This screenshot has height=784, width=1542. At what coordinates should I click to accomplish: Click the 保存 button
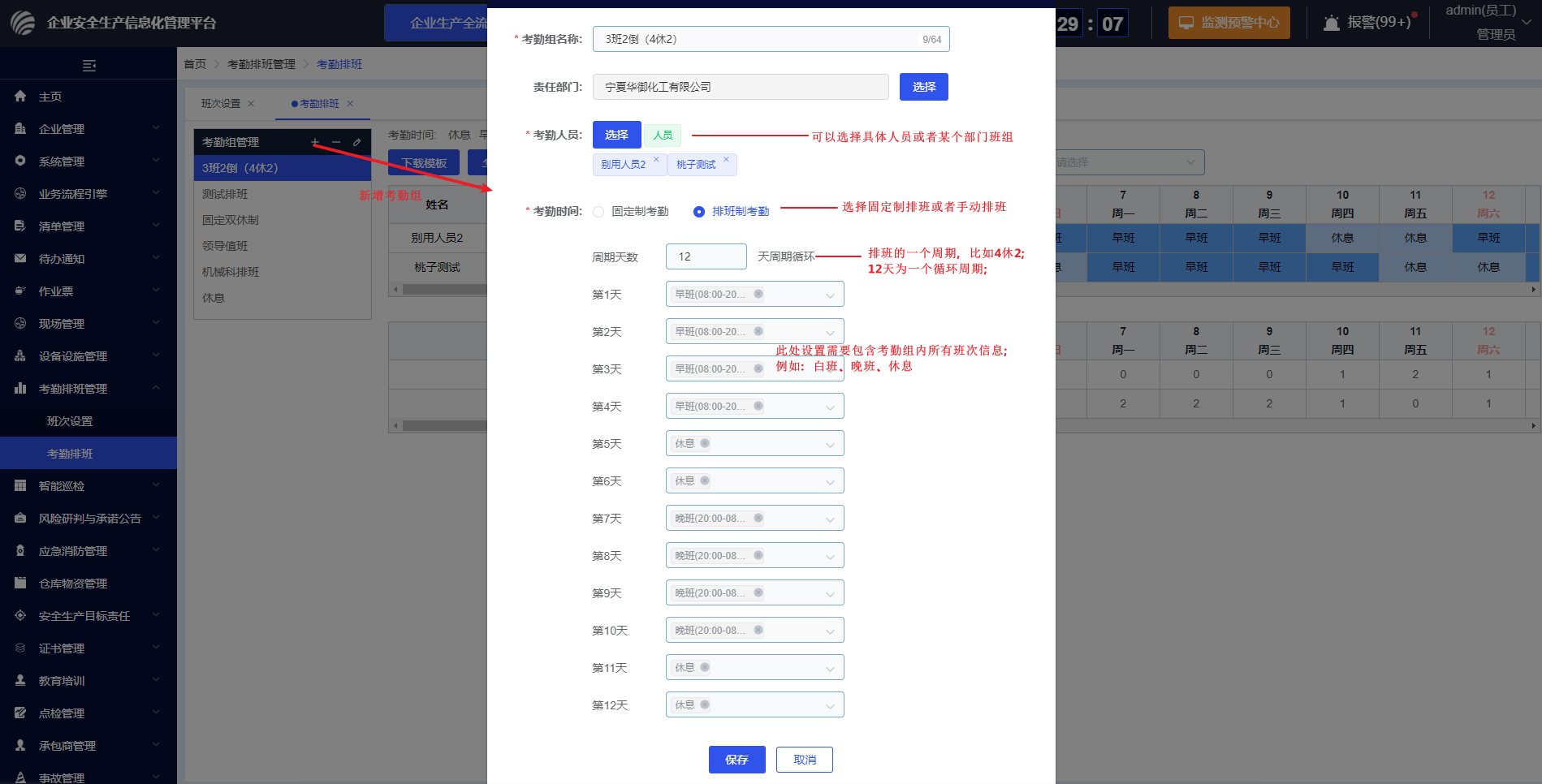point(737,760)
